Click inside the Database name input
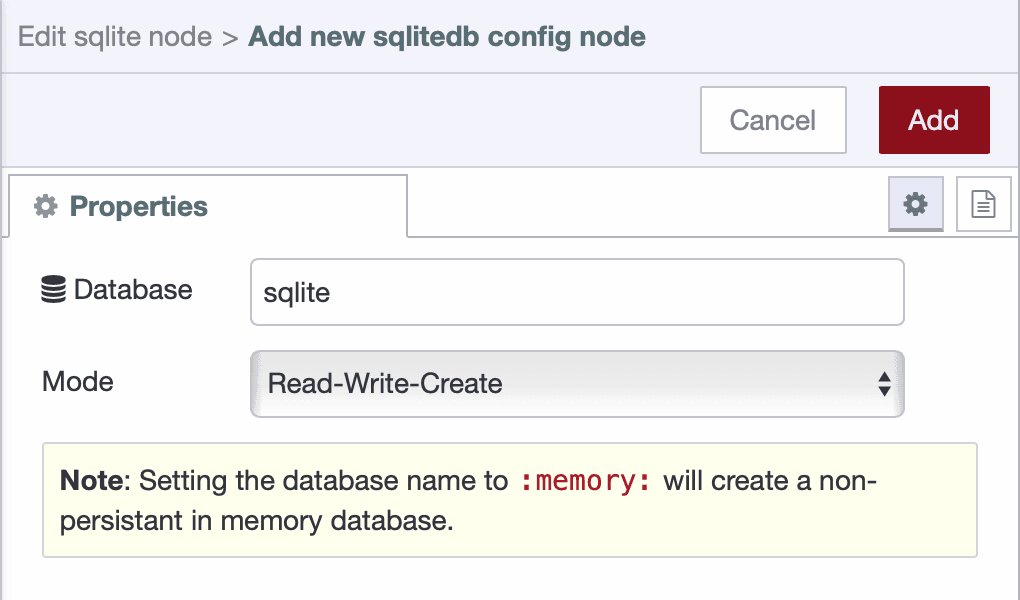The height and width of the screenshot is (600, 1020). click(575, 292)
